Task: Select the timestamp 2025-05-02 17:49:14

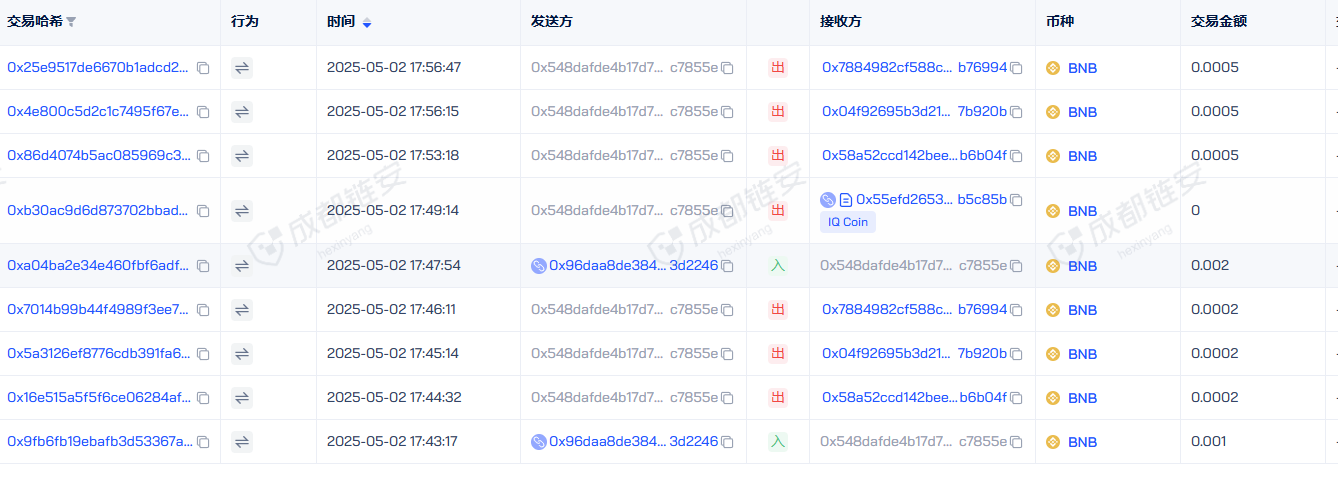Action: point(393,211)
